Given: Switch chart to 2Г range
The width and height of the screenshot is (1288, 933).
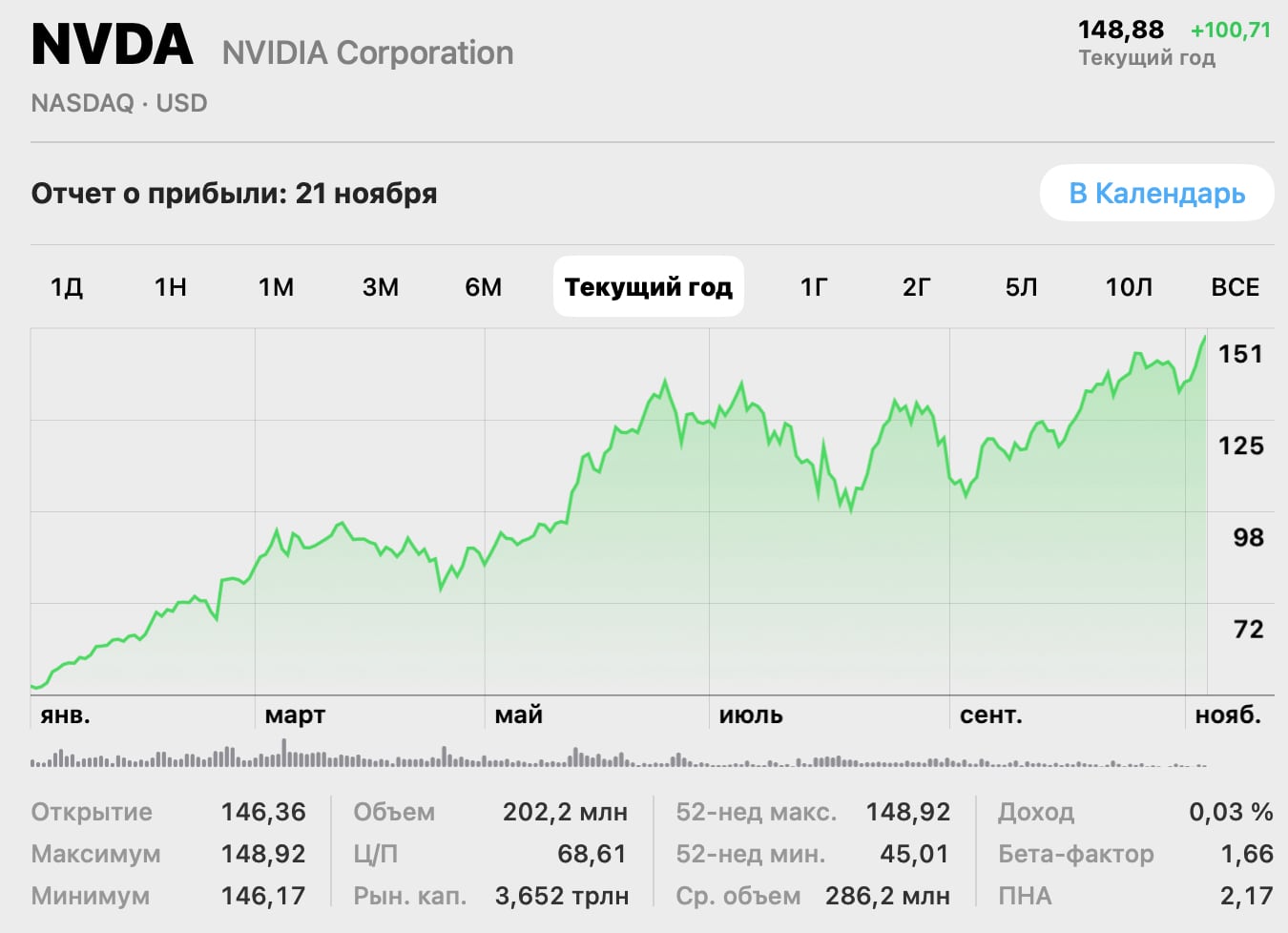Looking at the screenshot, I should [x=917, y=287].
